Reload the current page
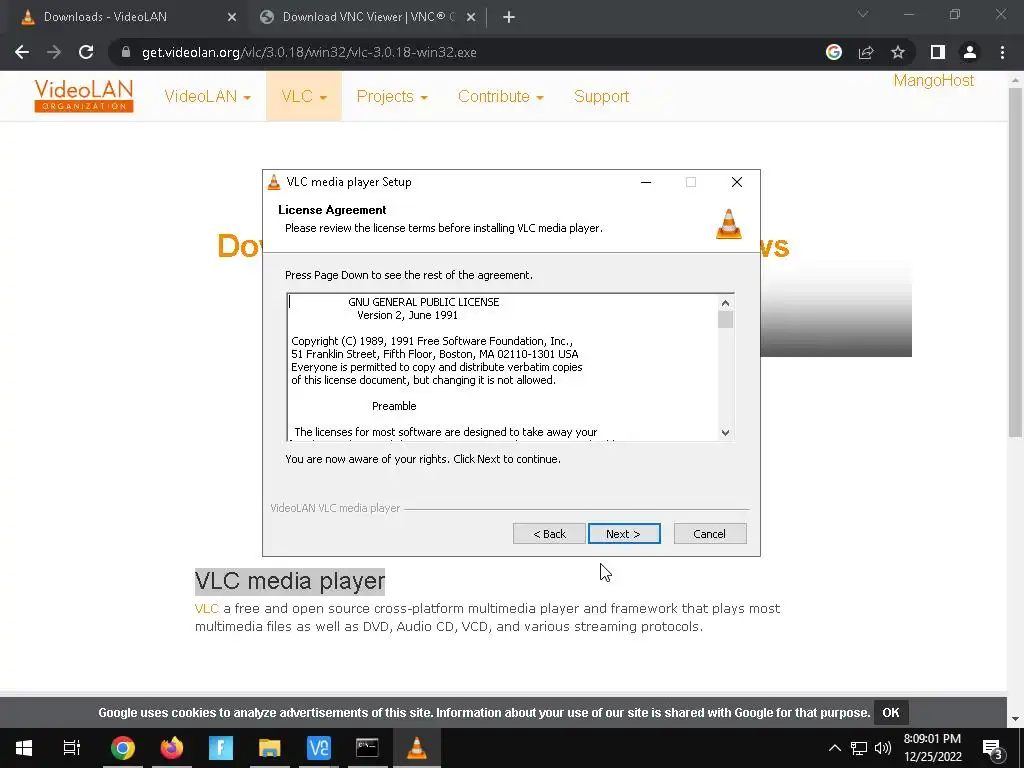 point(86,52)
